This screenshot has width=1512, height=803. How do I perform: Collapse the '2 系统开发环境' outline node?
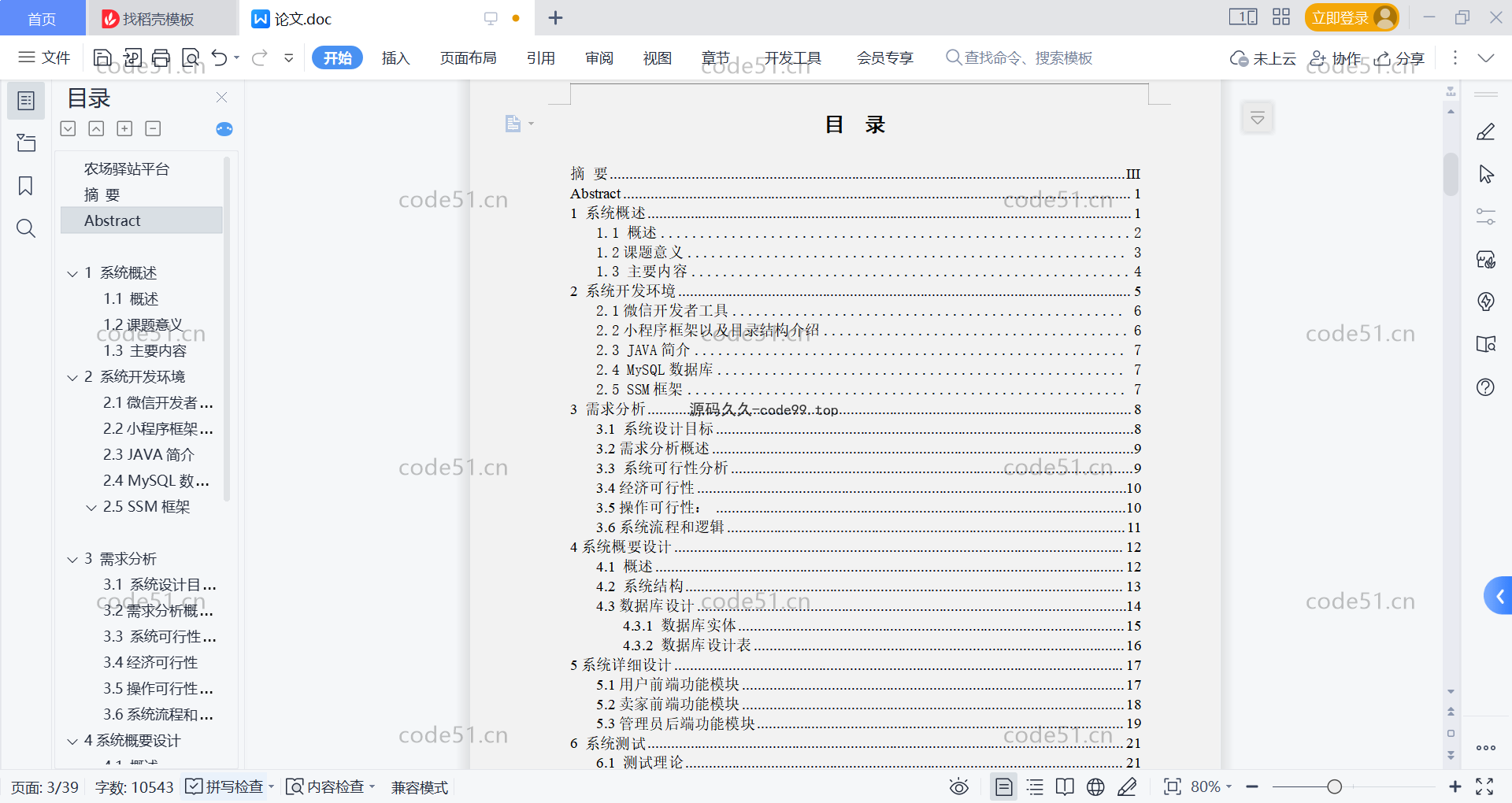point(72,377)
